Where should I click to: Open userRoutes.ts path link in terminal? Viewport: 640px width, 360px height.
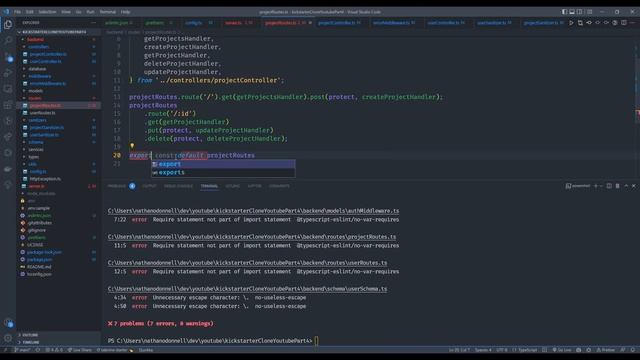point(247,263)
